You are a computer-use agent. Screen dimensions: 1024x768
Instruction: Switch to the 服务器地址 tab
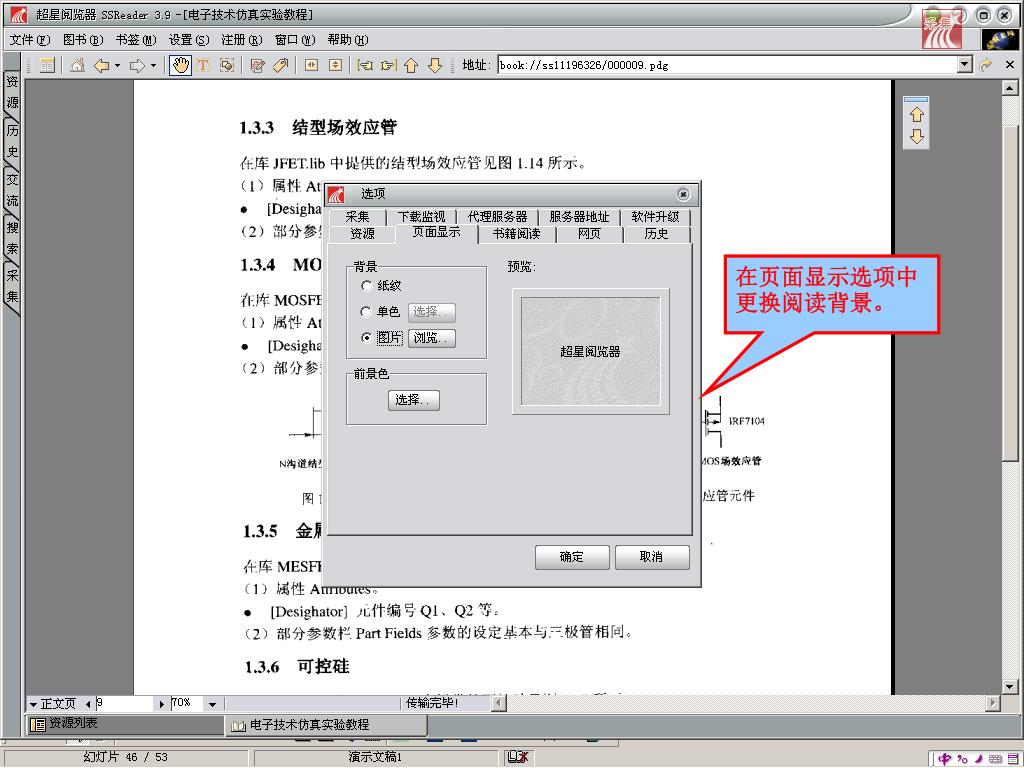pyautogui.click(x=579, y=217)
